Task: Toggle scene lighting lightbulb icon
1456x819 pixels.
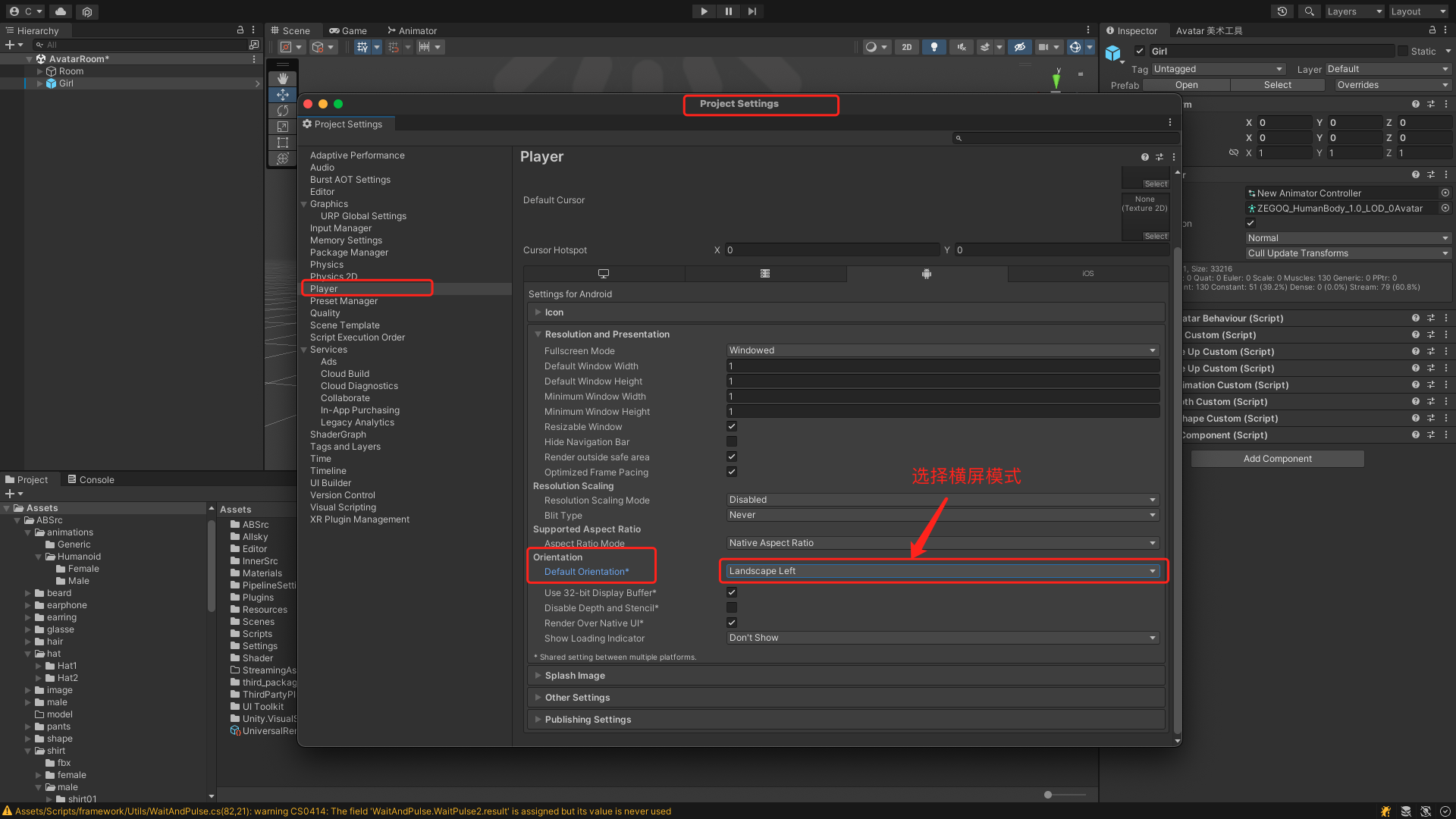Action: coord(934,47)
